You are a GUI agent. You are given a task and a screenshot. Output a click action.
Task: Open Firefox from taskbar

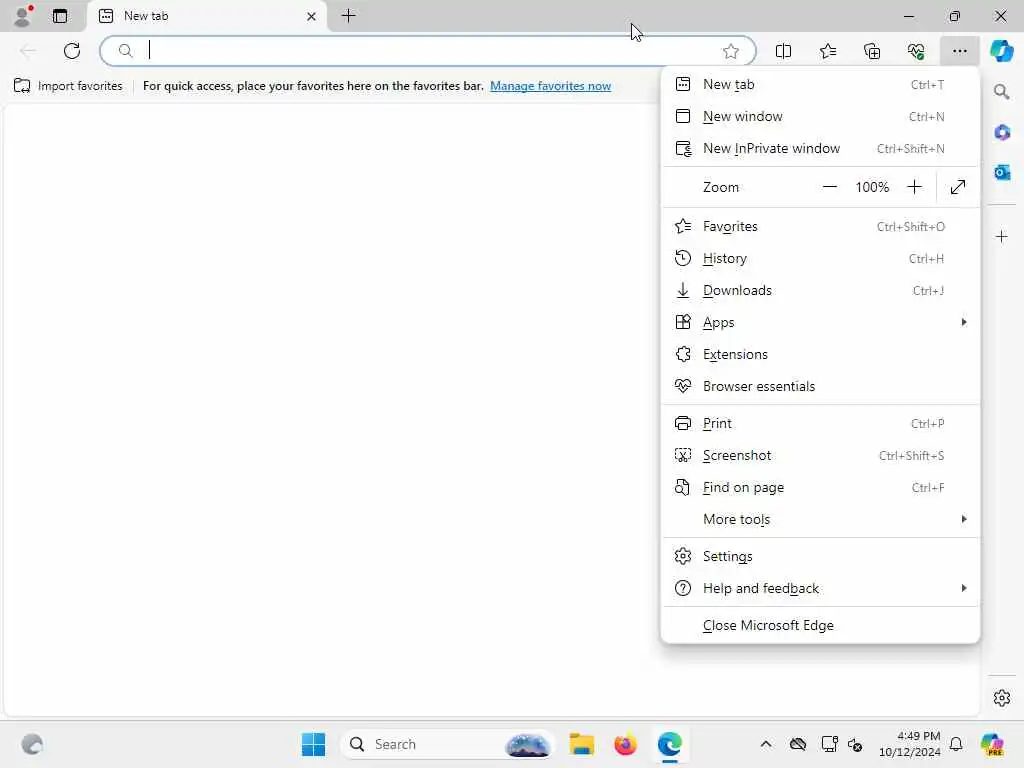coord(625,744)
